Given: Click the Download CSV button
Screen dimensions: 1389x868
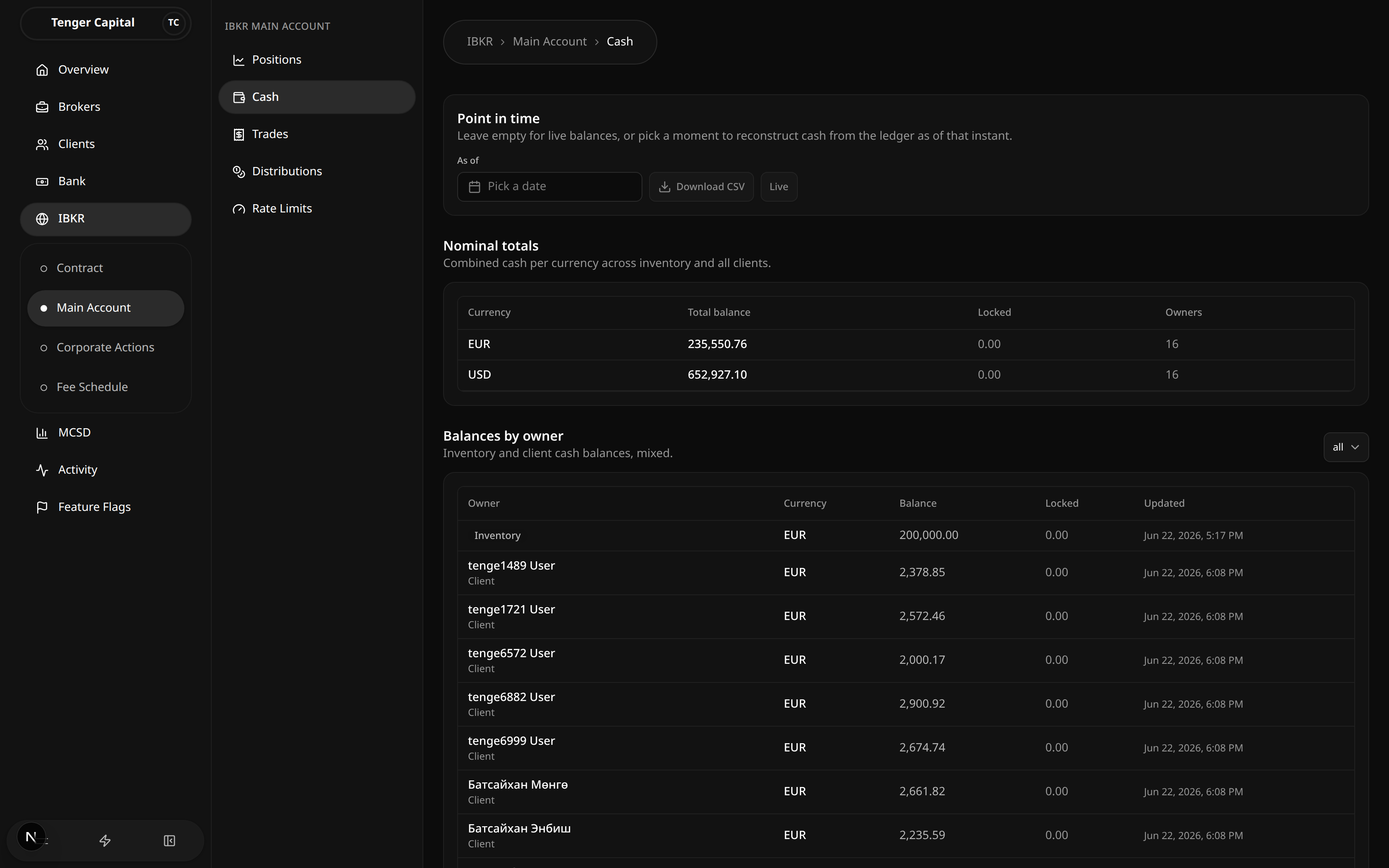Looking at the screenshot, I should pos(701,187).
